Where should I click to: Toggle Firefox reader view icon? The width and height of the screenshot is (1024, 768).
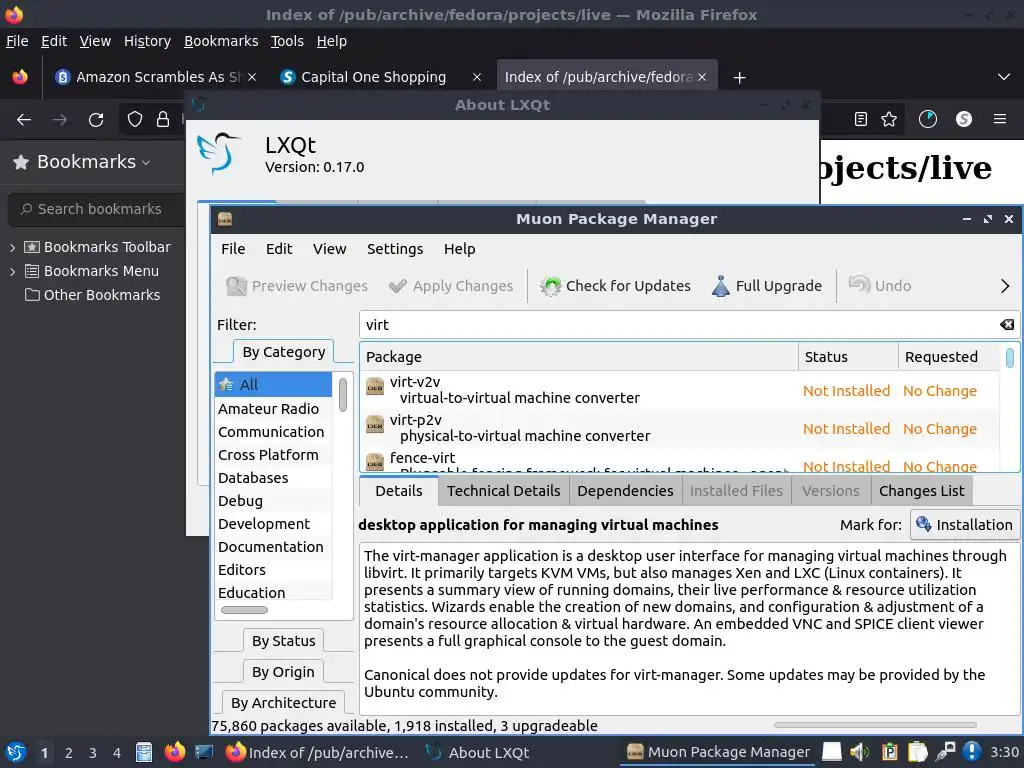coord(861,119)
